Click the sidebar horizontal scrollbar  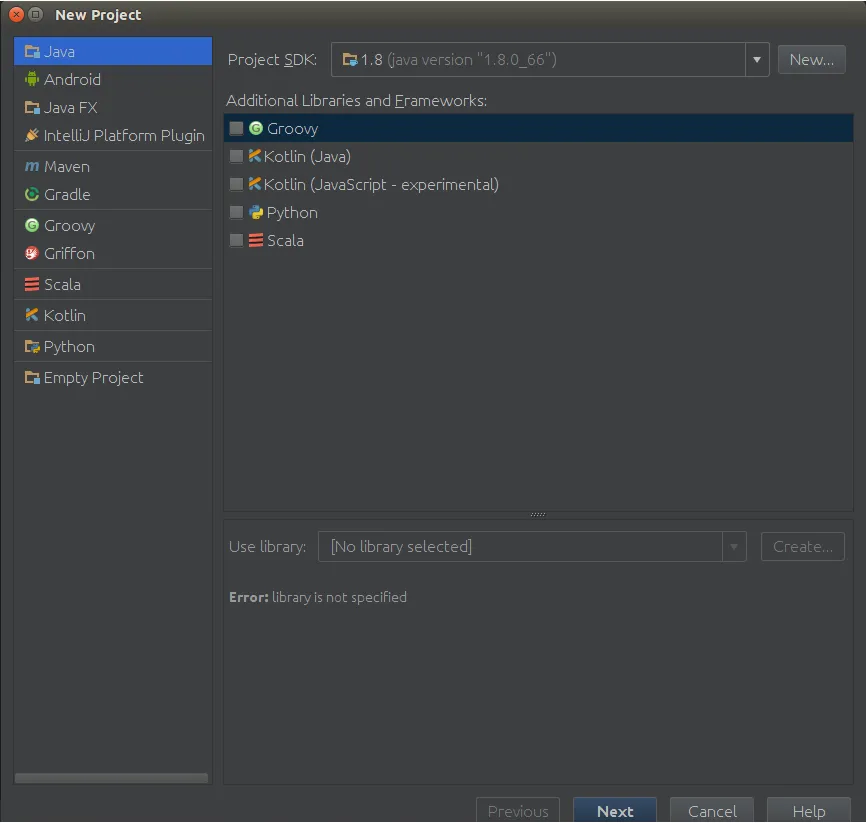click(111, 778)
